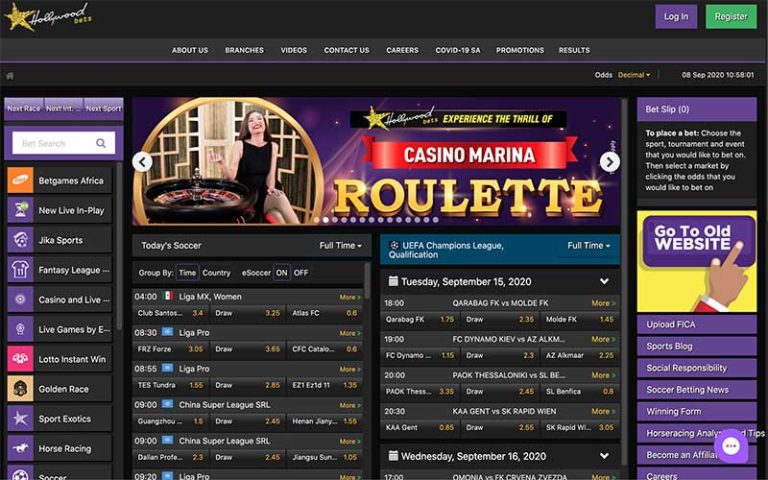Bet on AZ Alkmaar odds 2.25
This screenshot has height=480, width=768.
click(x=579, y=356)
